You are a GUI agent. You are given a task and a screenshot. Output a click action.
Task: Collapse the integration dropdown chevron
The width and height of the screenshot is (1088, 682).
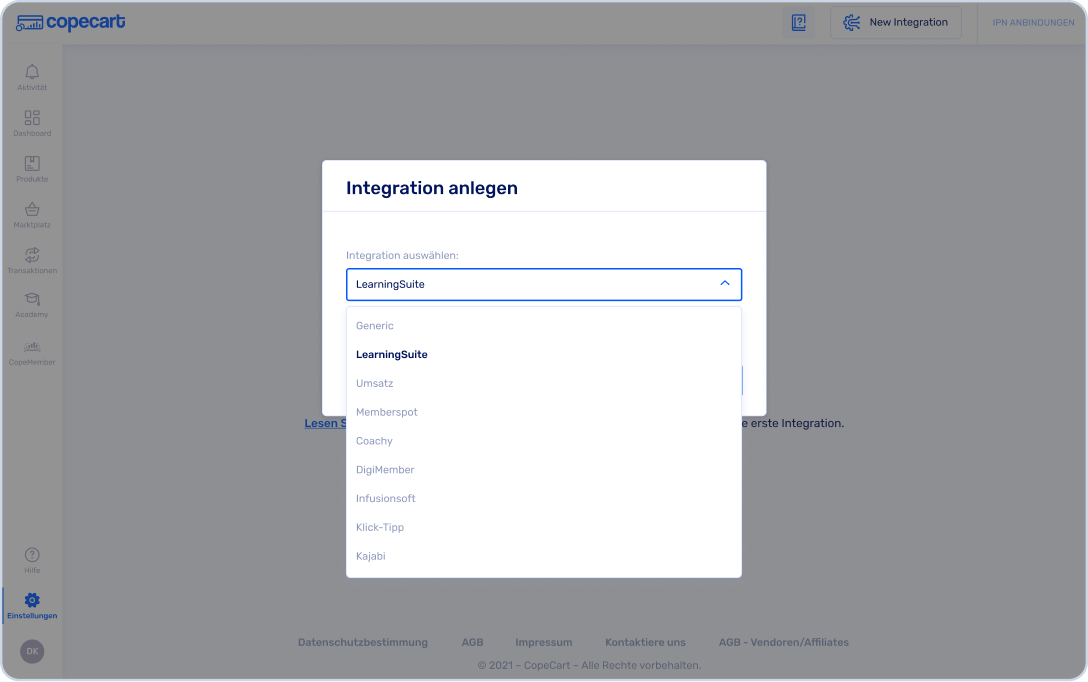point(724,284)
